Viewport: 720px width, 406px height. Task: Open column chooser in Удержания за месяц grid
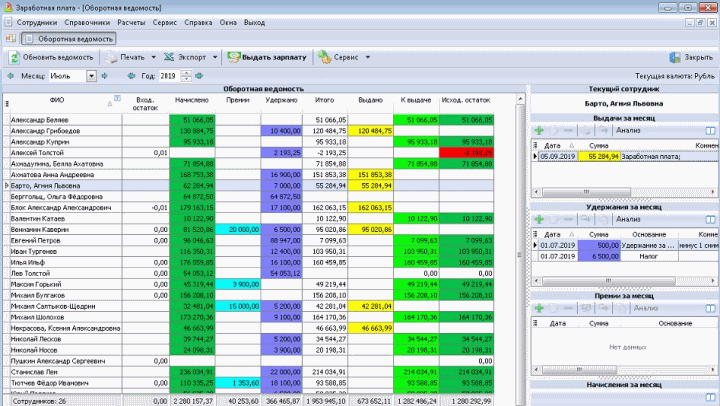click(x=535, y=234)
